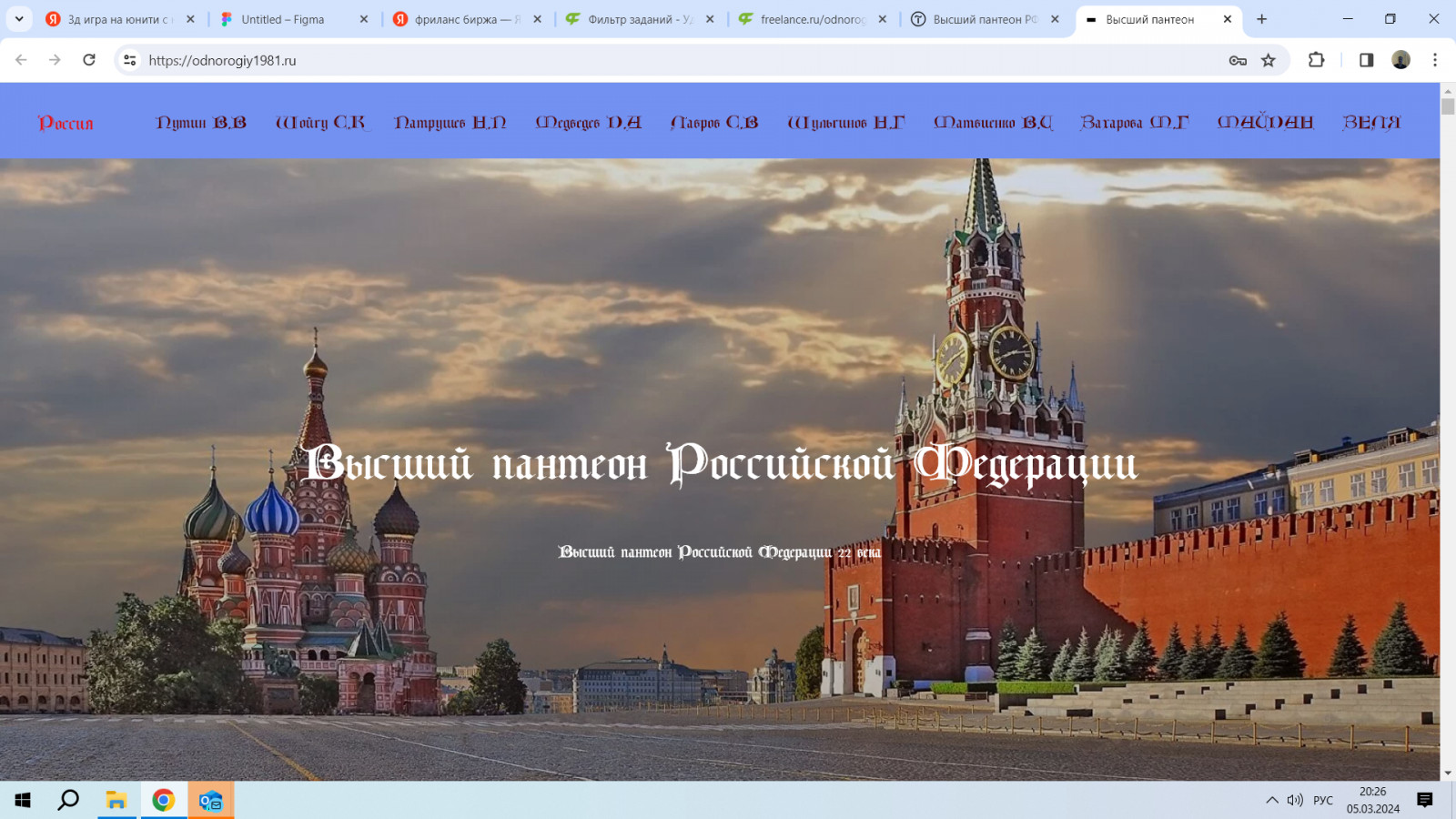Go back to the previous page
Image resolution: width=1456 pixels, height=819 pixels.
[x=21, y=60]
